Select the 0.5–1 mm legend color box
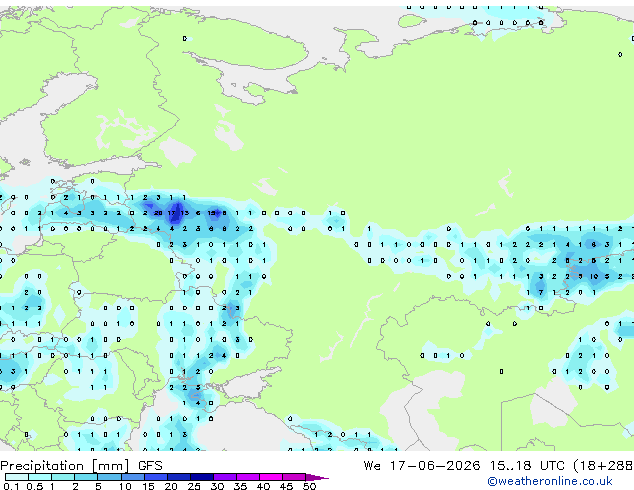 click(x=40, y=477)
